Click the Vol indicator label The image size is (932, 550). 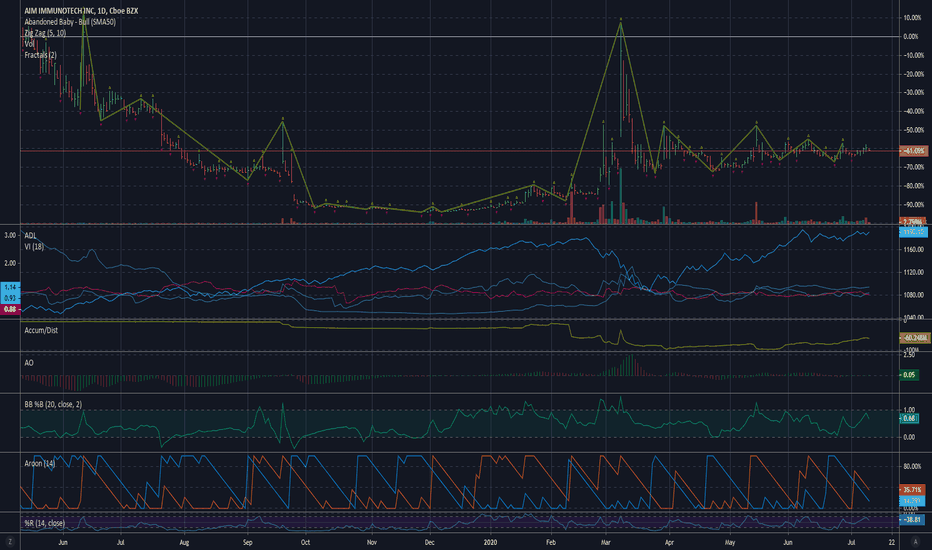[x=30, y=44]
